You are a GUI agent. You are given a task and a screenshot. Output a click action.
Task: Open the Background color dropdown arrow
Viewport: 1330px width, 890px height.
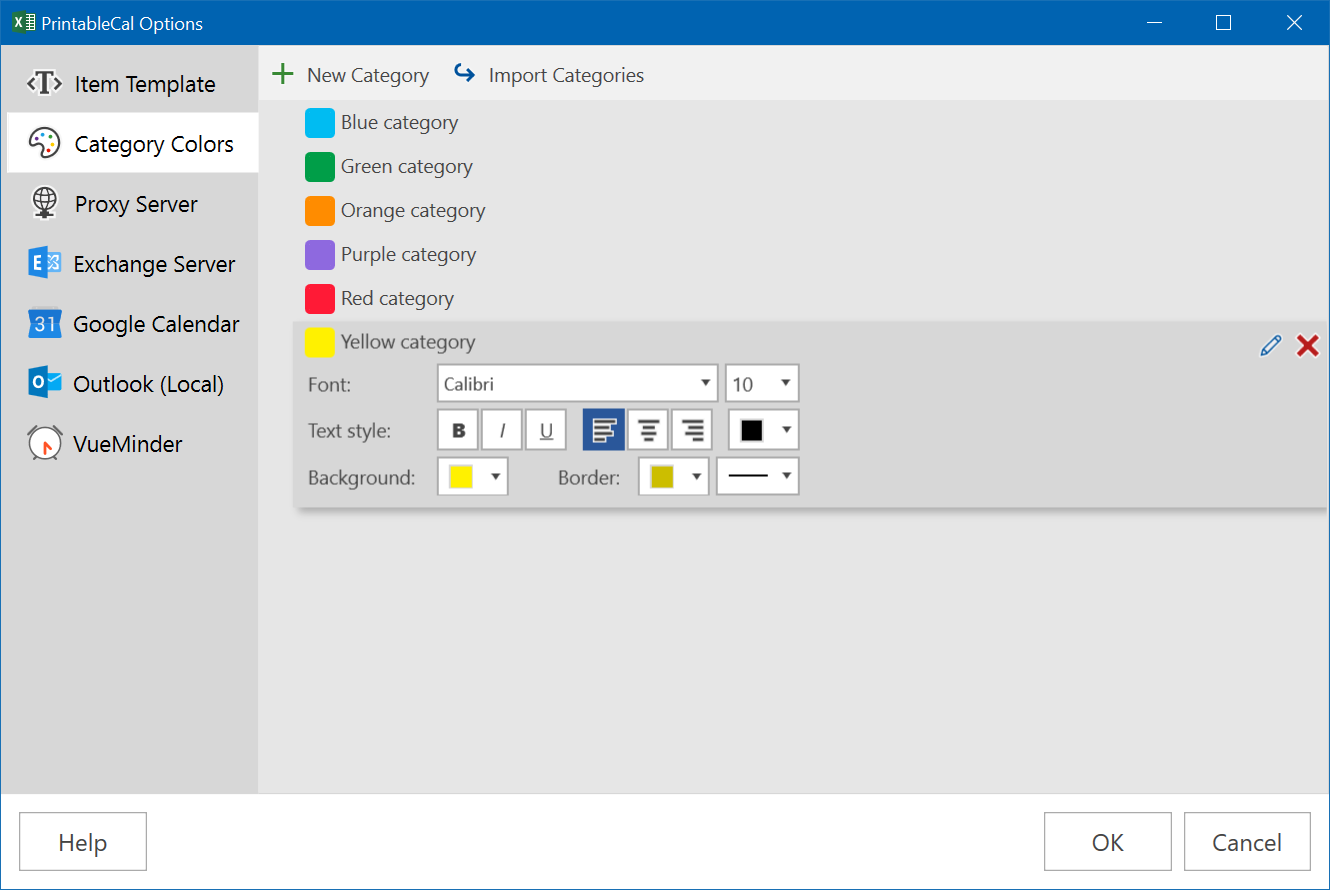click(495, 477)
